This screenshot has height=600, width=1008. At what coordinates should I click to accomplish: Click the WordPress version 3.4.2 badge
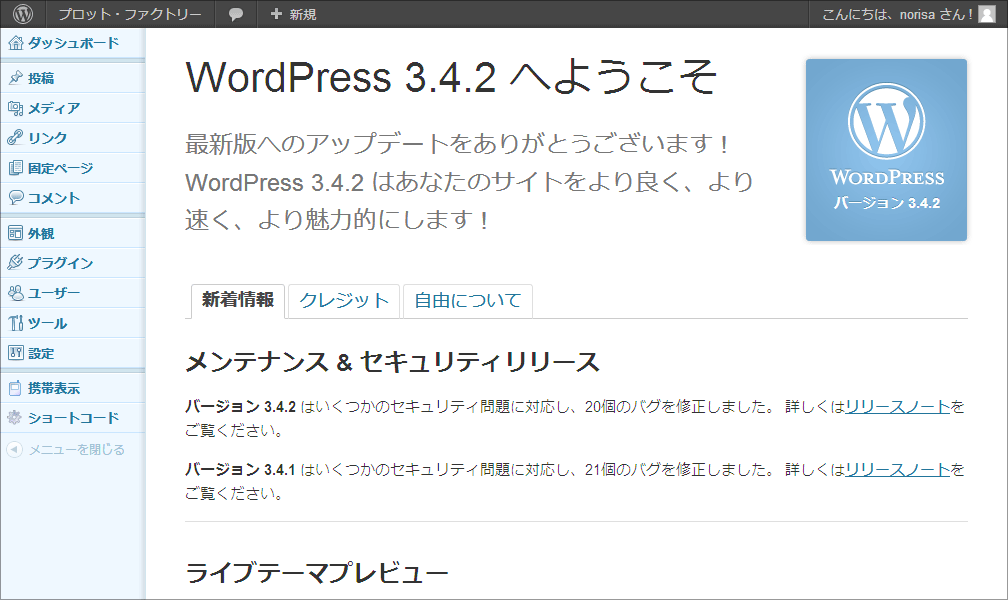pos(886,150)
